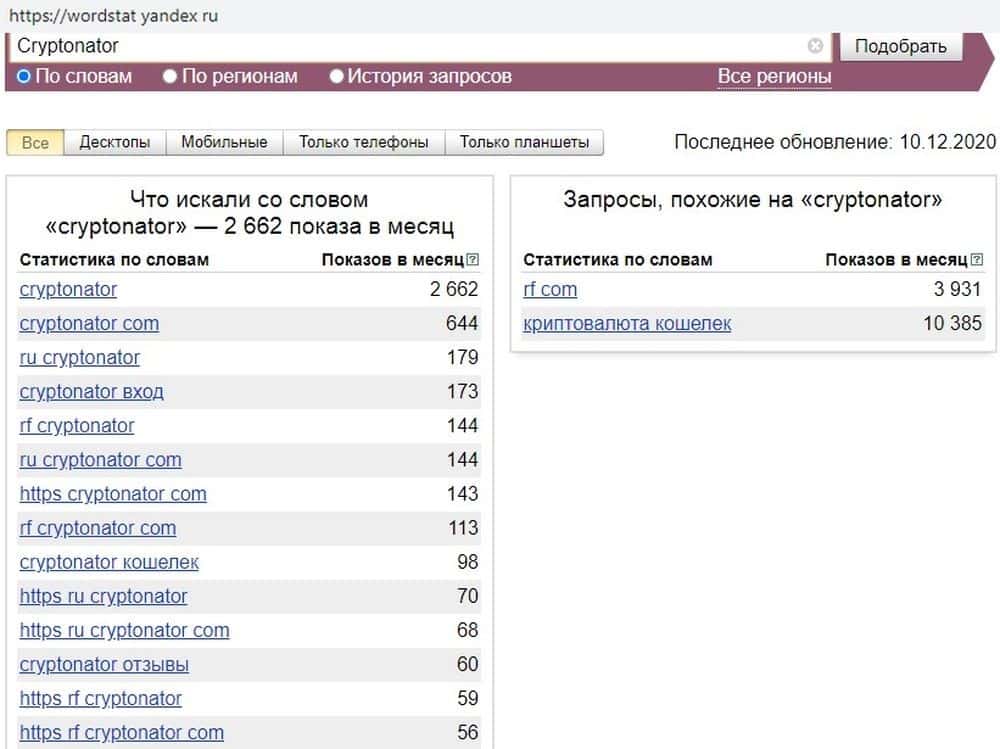The width and height of the screenshot is (1000, 749).
Task: Click the 98 impressions value
Action: [467, 562]
